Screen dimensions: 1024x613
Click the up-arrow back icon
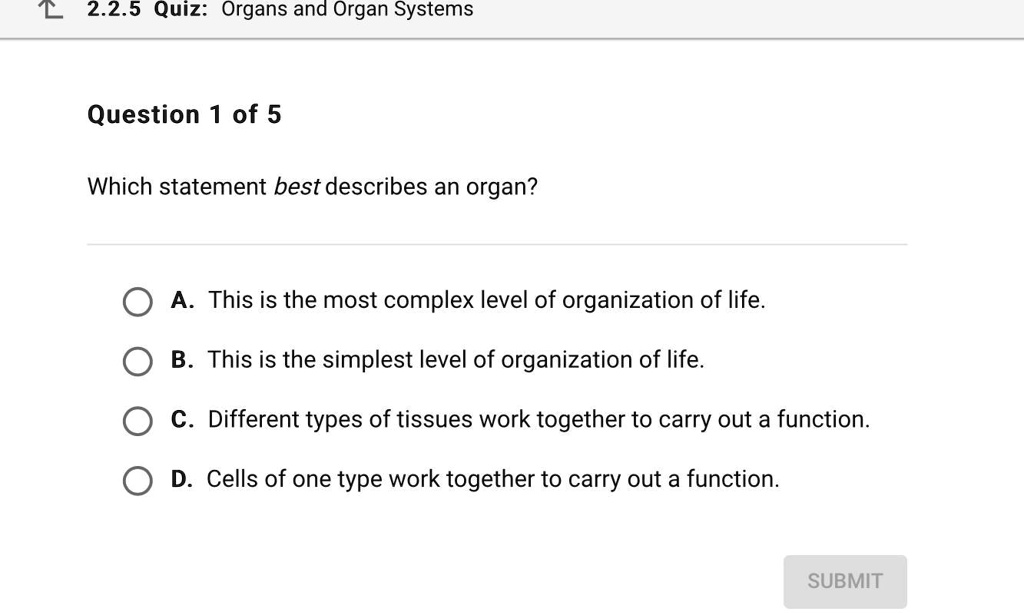(49, 10)
